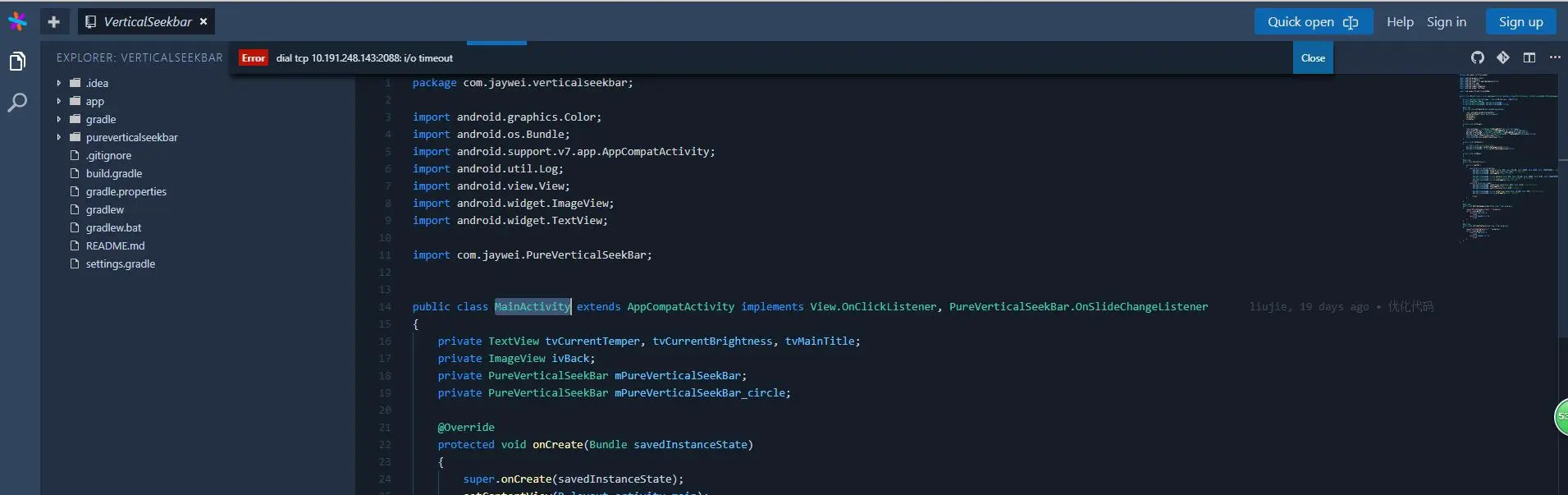Click the Sign up button

pyautogui.click(x=1520, y=22)
